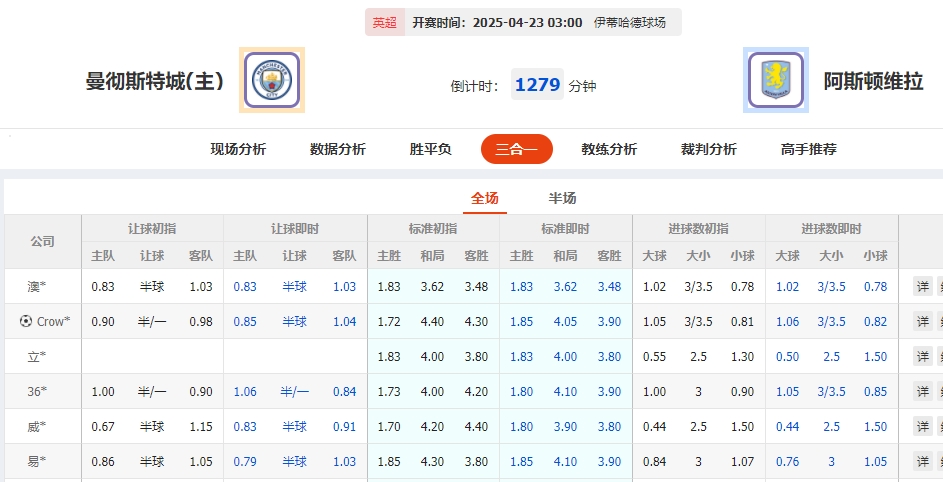Open the 现场分析 tab

(238, 149)
